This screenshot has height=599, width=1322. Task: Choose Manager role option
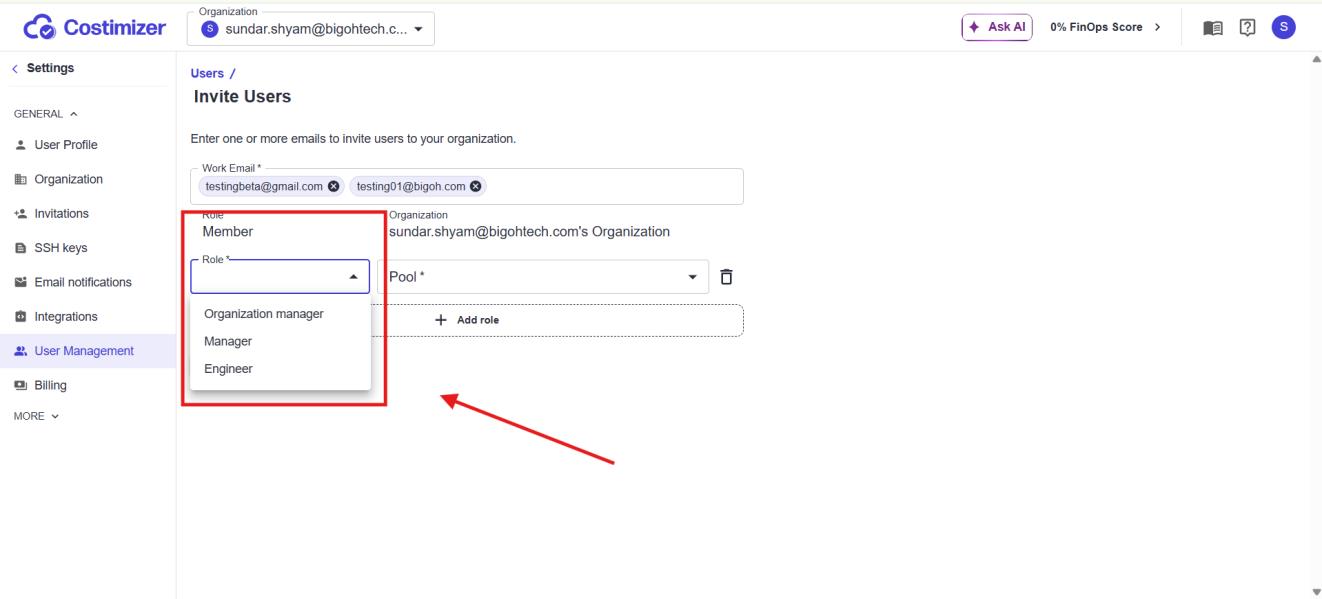280,341
